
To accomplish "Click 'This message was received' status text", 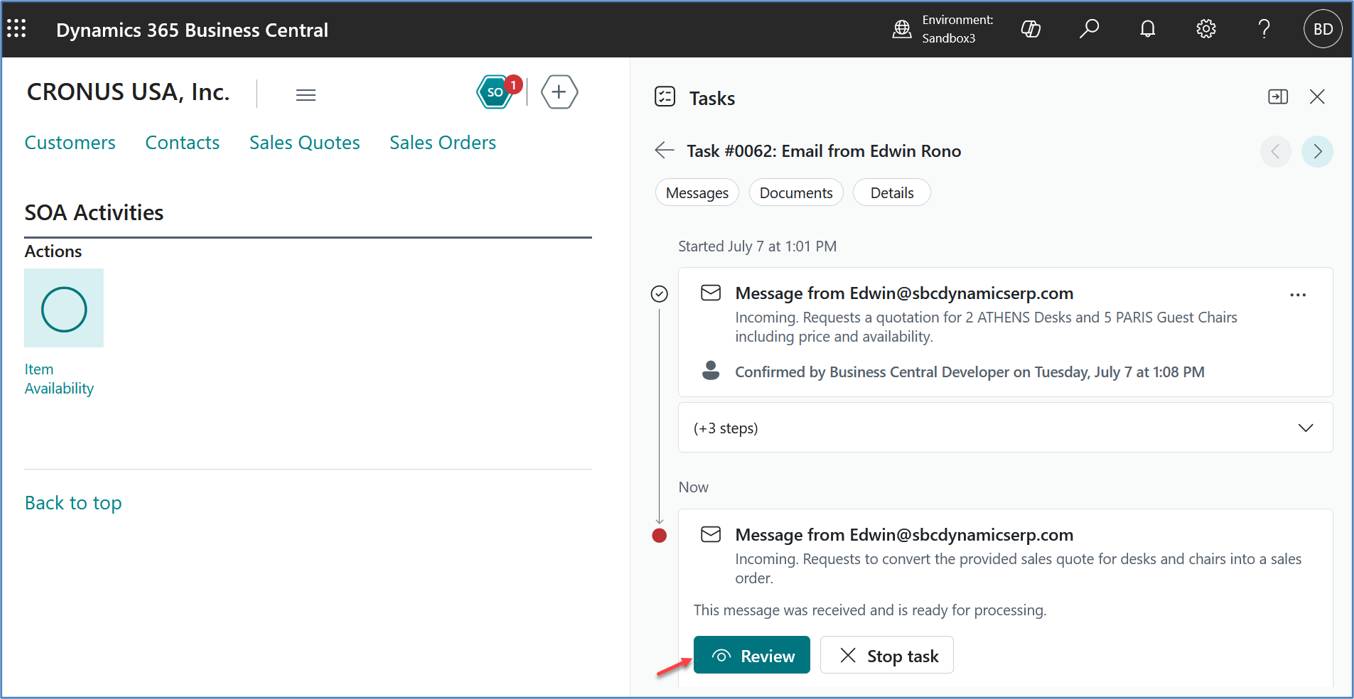I will pos(870,610).
